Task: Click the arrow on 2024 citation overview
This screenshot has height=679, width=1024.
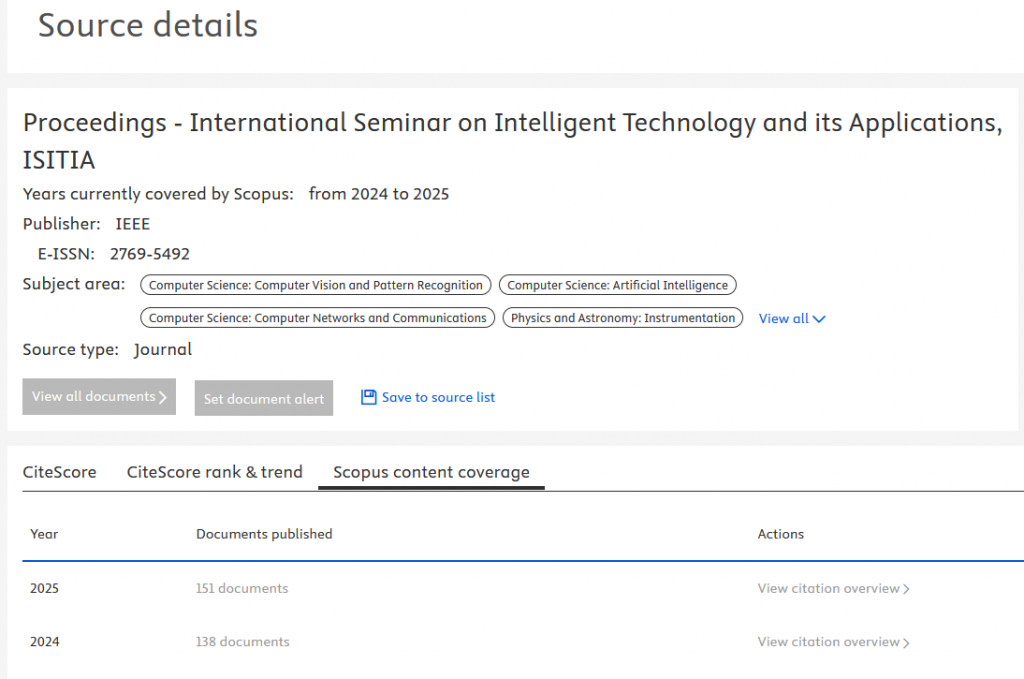Action: 906,642
